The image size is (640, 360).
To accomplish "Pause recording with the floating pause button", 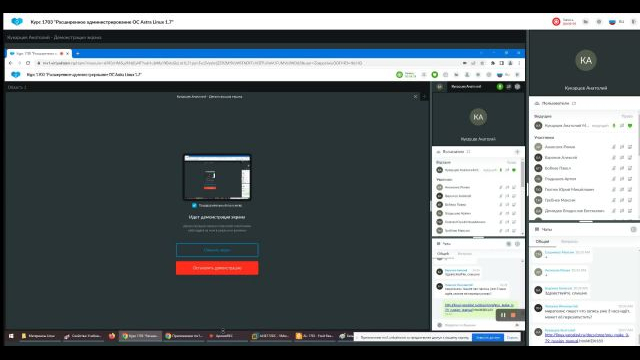I will (503, 315).
